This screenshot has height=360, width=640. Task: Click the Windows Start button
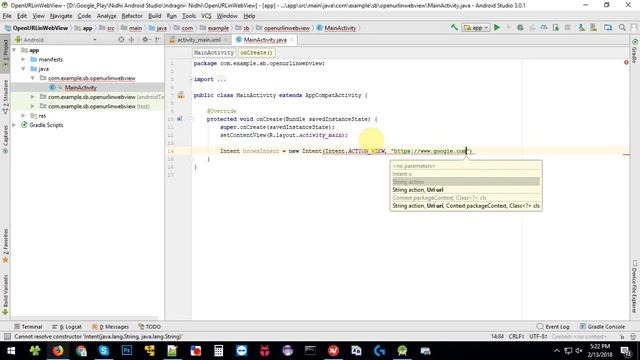11,350
